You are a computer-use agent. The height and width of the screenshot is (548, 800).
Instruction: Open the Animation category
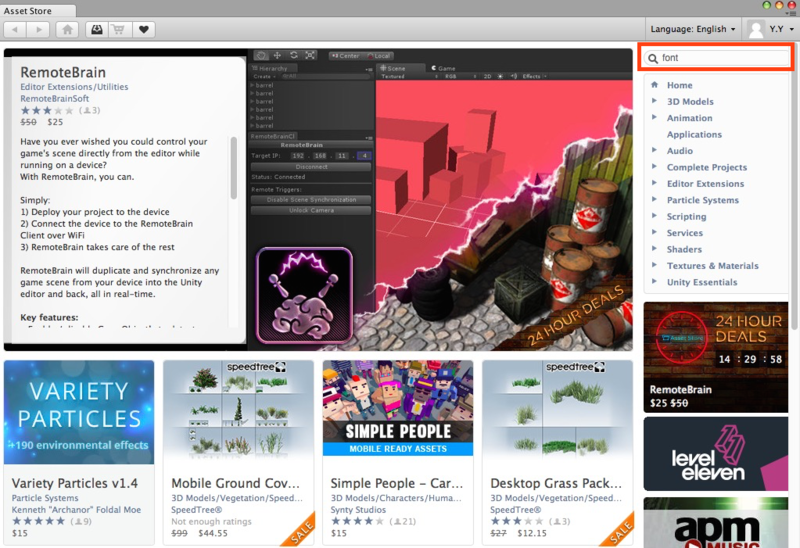[689, 118]
